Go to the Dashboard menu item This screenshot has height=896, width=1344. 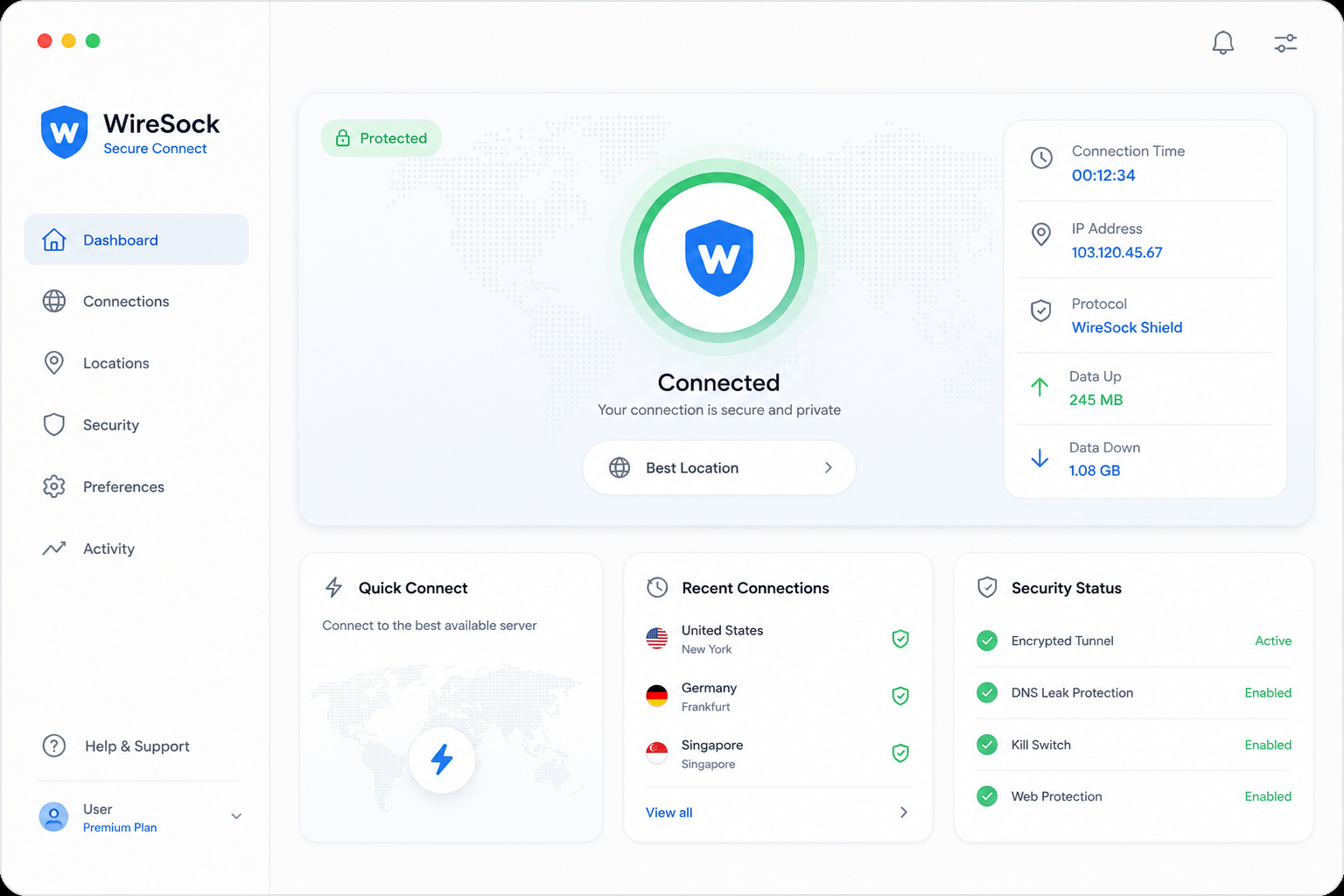coord(136,240)
